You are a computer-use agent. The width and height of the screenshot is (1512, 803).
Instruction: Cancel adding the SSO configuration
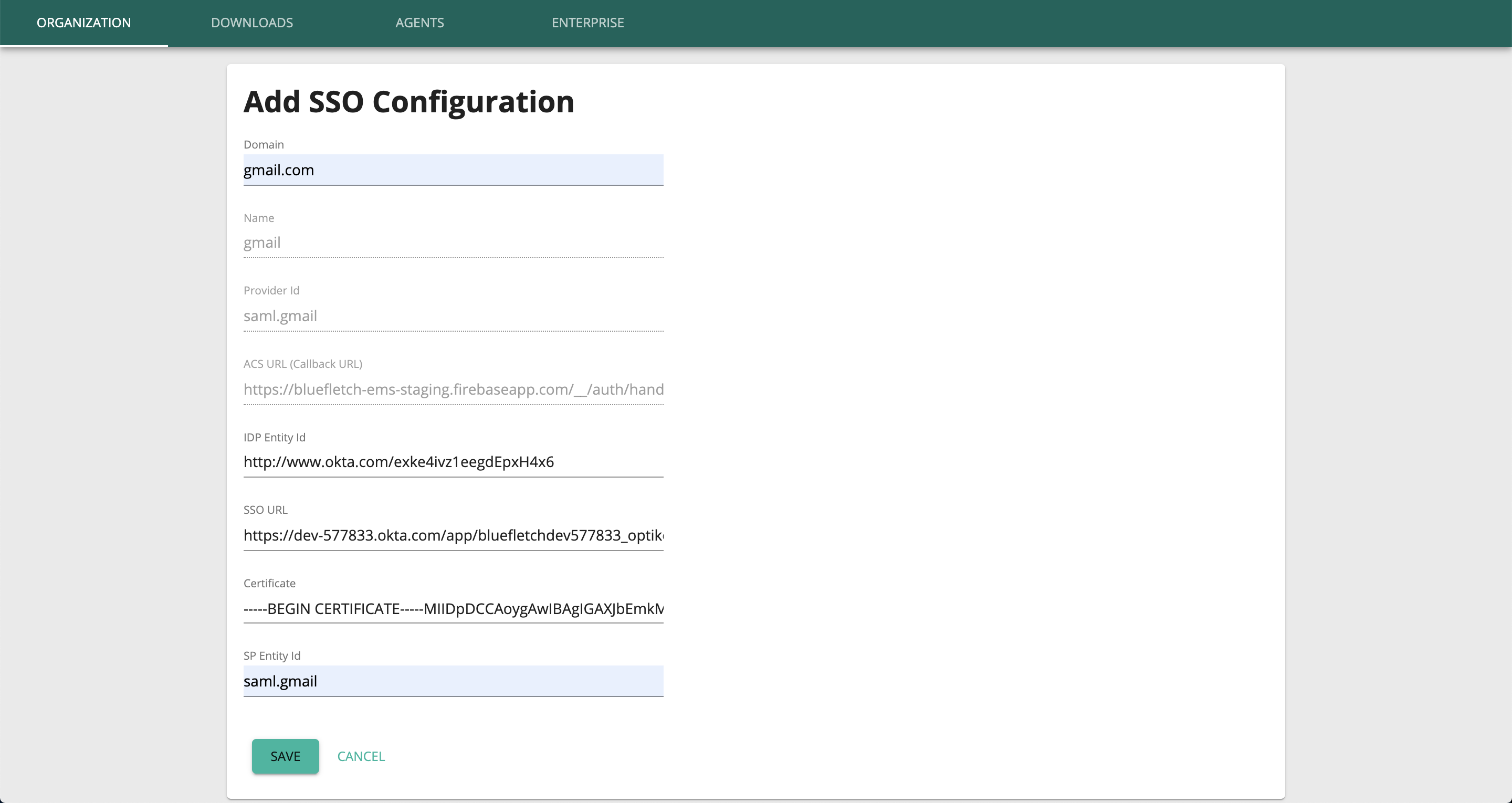tap(361, 756)
